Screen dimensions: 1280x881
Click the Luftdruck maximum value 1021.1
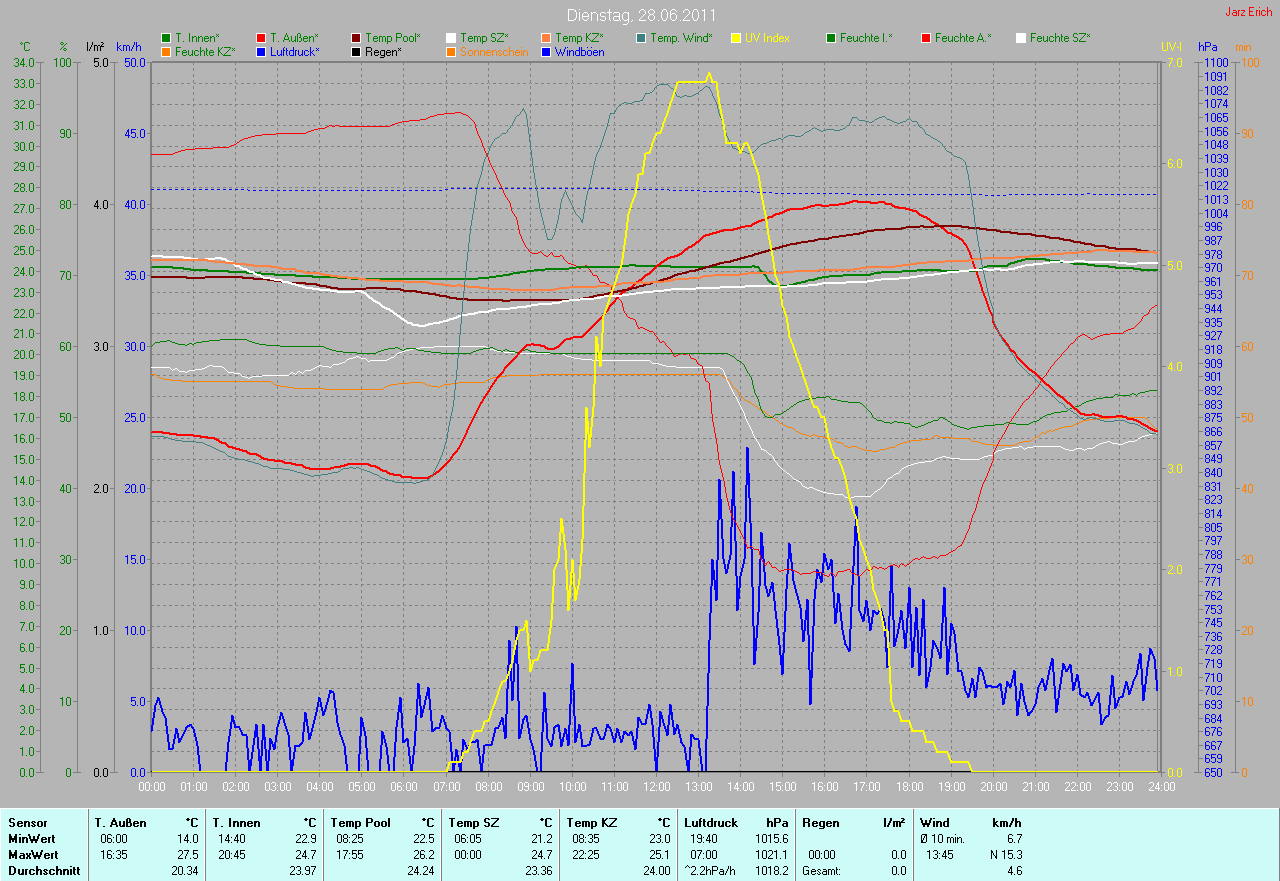(x=770, y=855)
